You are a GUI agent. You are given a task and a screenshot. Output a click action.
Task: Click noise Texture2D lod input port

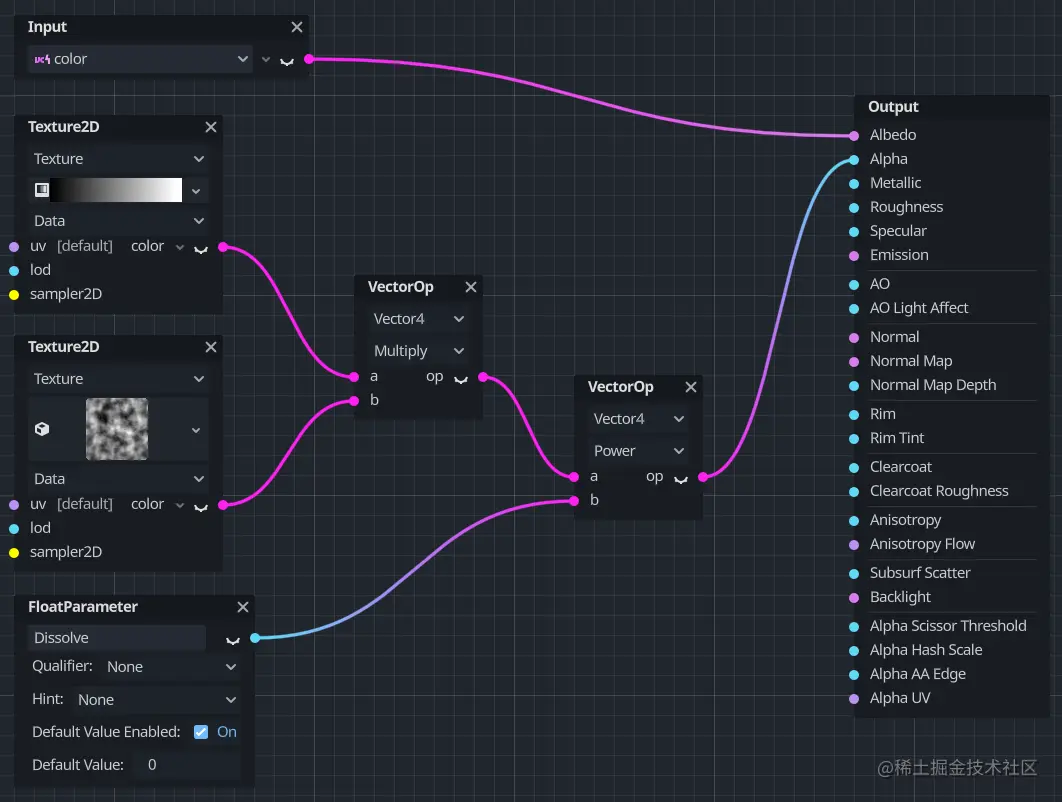pos(14,529)
